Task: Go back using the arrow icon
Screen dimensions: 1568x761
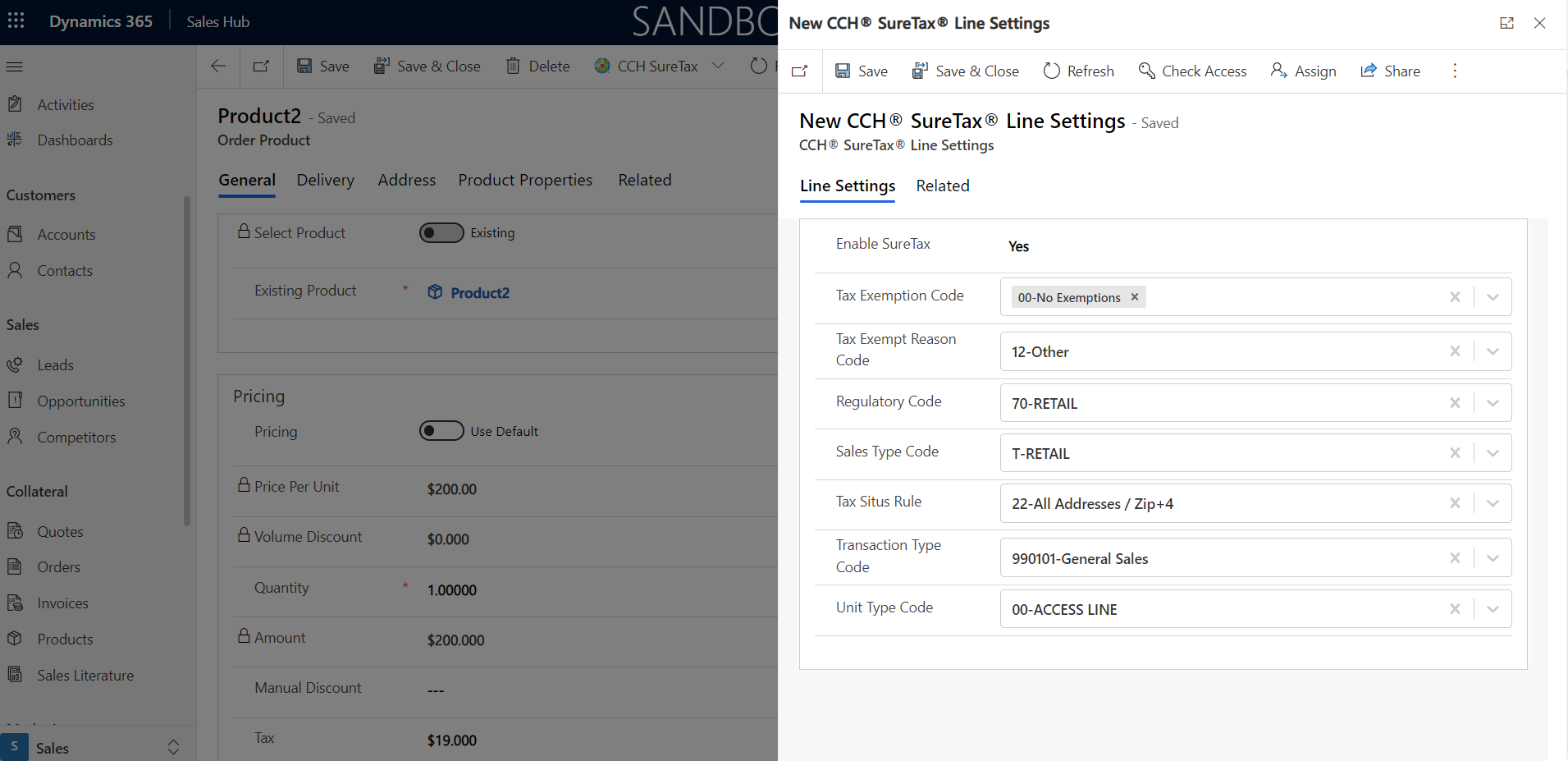Action: (x=218, y=66)
